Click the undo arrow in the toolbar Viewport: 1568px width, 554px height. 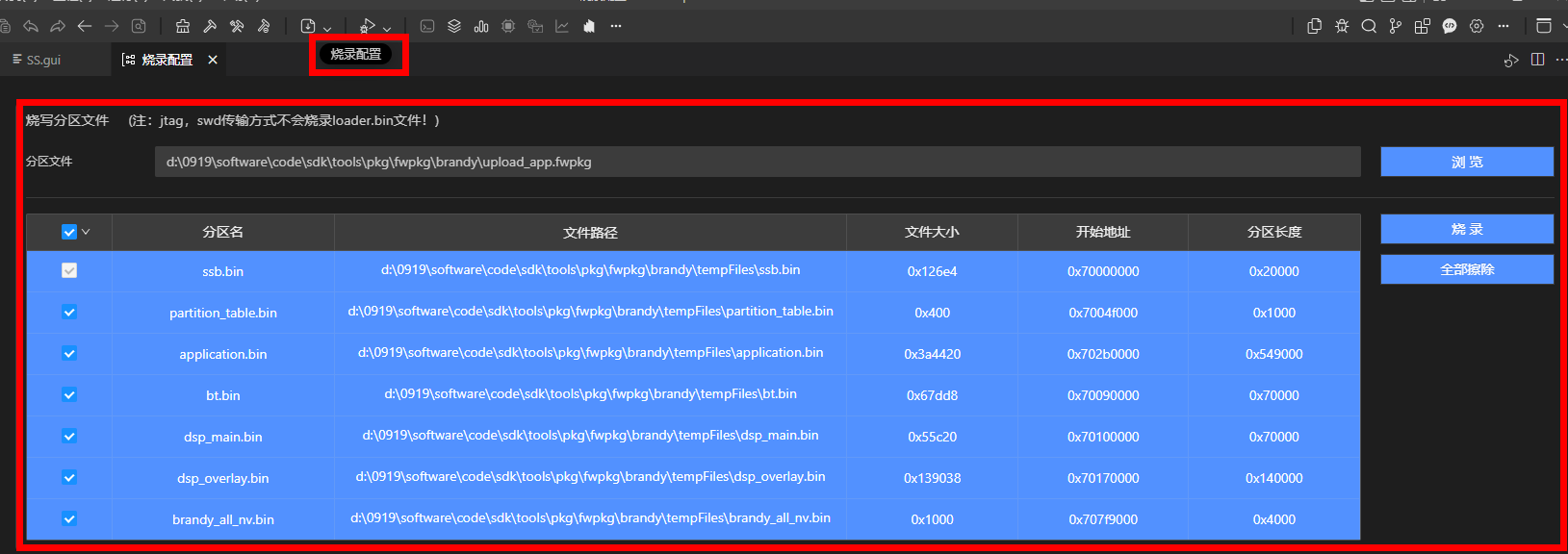[x=31, y=26]
